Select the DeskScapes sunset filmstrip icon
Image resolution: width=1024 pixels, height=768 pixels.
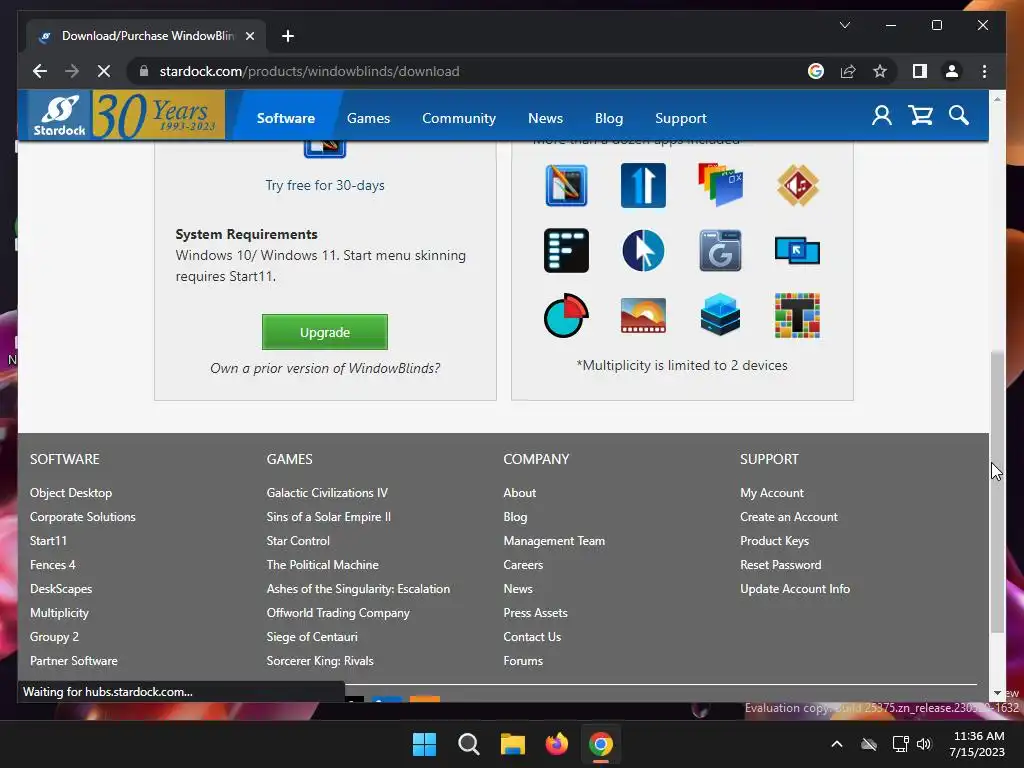click(x=643, y=315)
